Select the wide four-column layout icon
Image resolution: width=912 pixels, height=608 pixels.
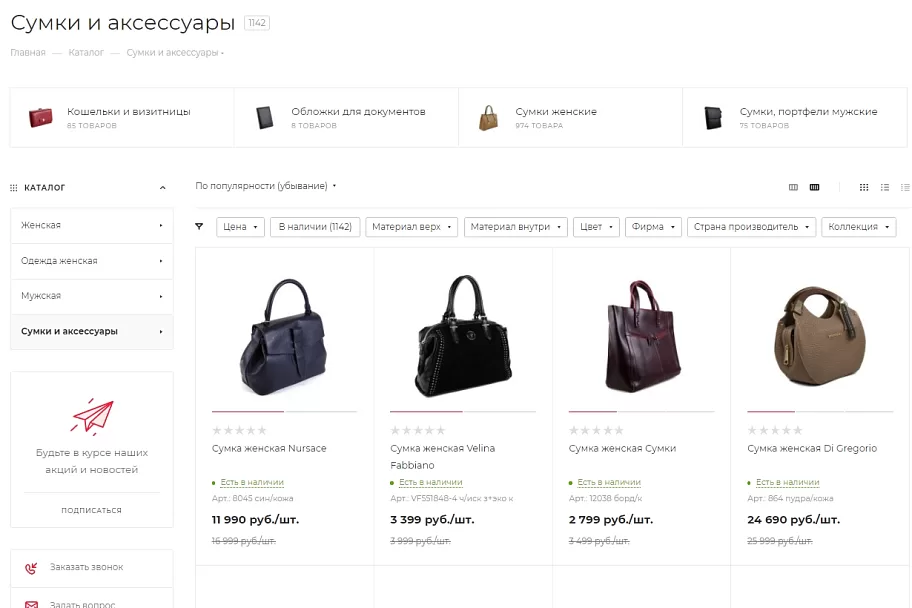[814, 187]
